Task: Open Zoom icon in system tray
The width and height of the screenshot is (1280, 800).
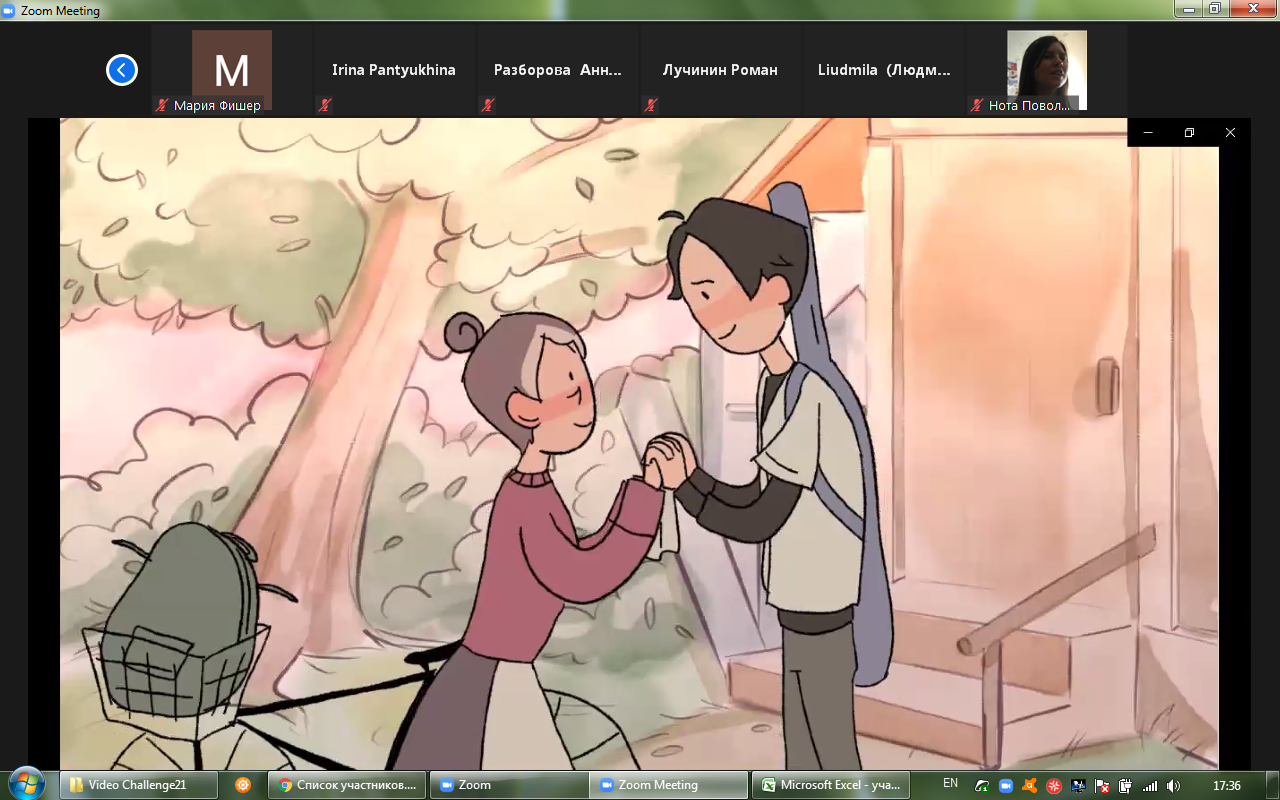Action: pos(1006,785)
